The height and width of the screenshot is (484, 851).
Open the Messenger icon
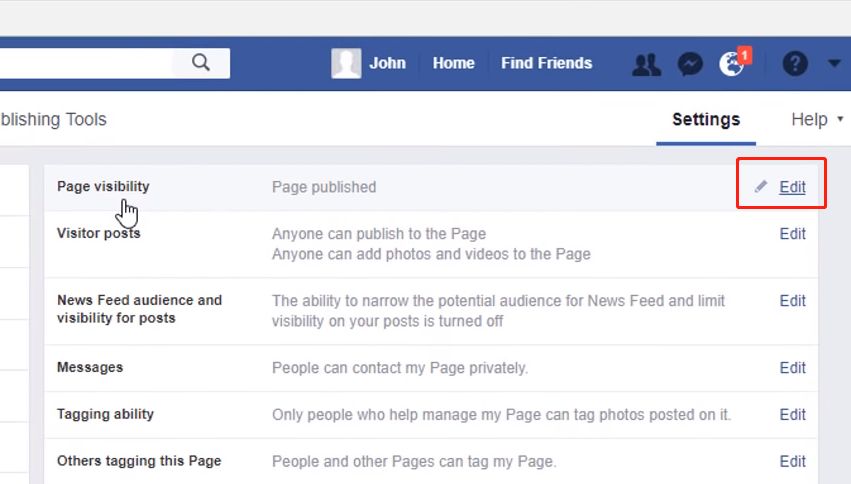(x=690, y=64)
